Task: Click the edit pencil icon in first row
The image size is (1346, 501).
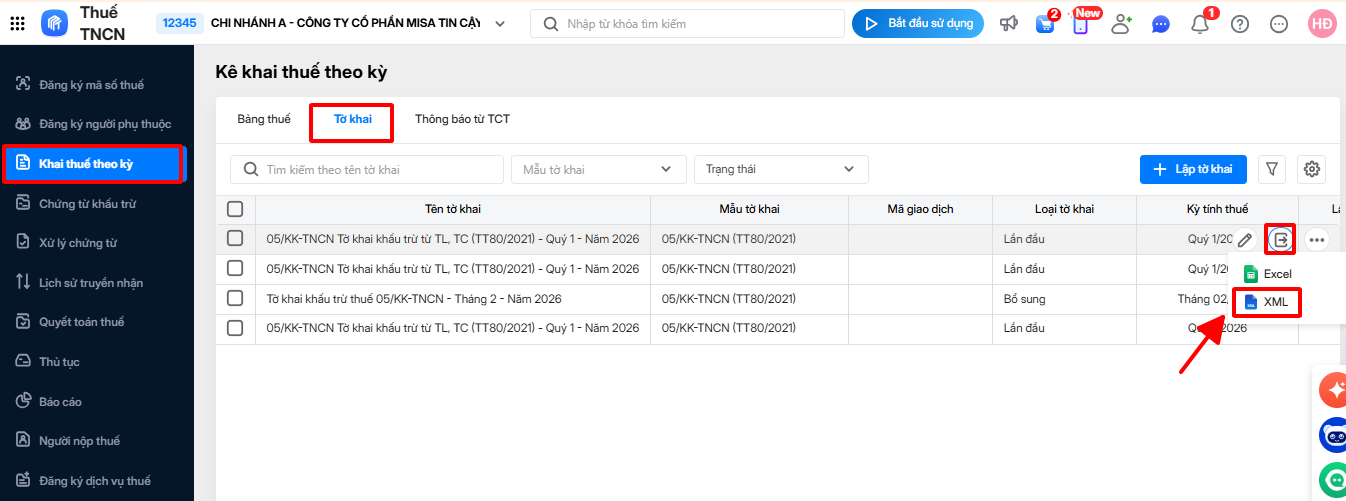Action: [1244, 240]
